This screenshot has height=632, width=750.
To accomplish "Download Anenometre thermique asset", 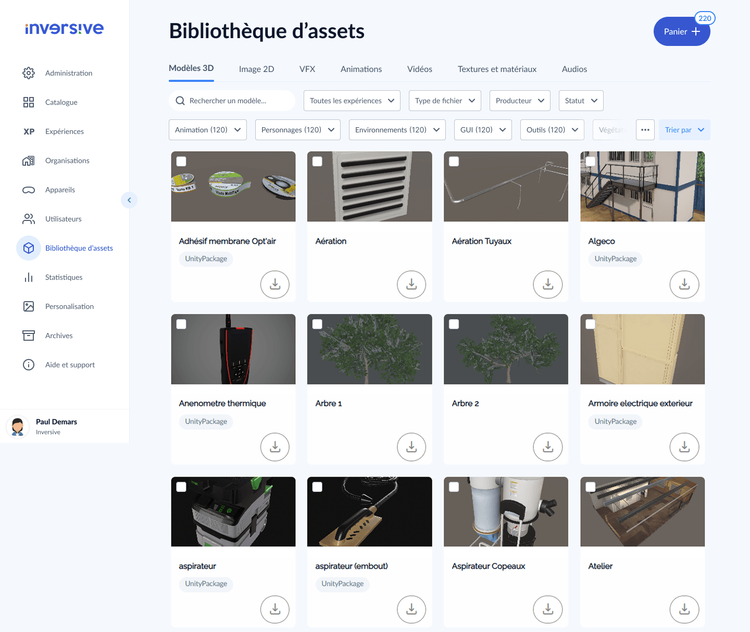I will click(275, 447).
